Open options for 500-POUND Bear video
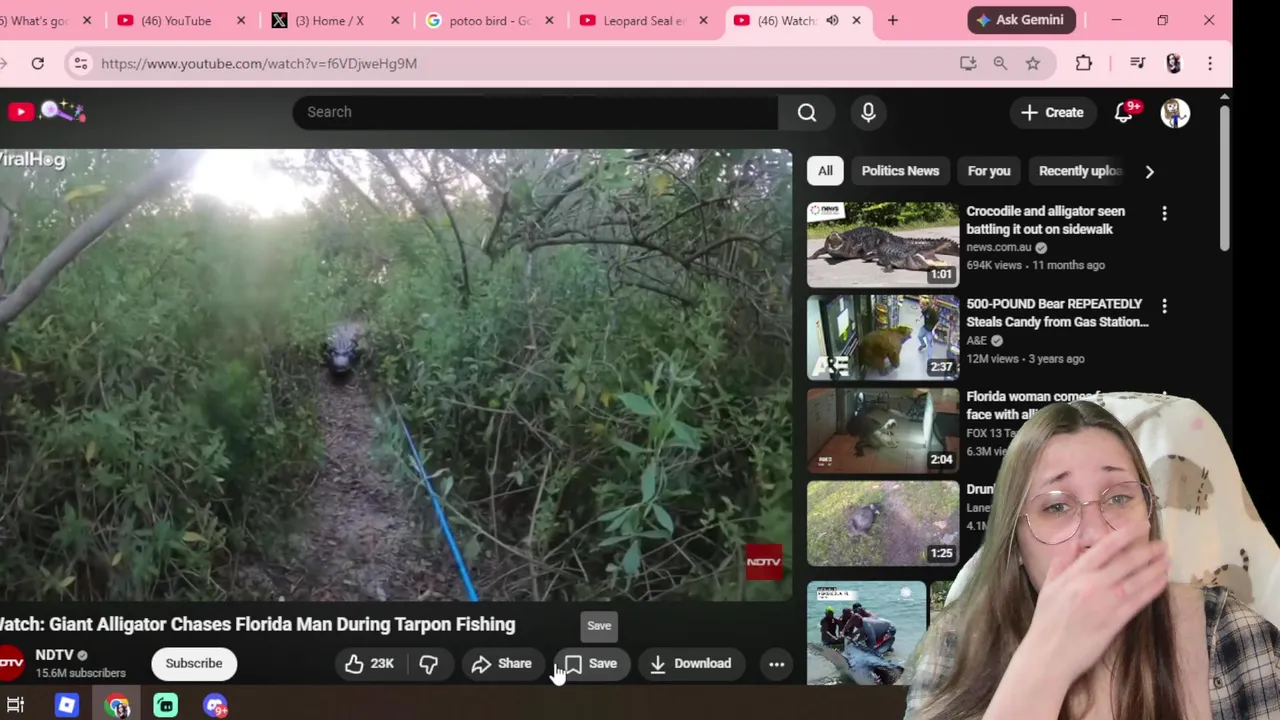1280x720 pixels. coord(1164,305)
